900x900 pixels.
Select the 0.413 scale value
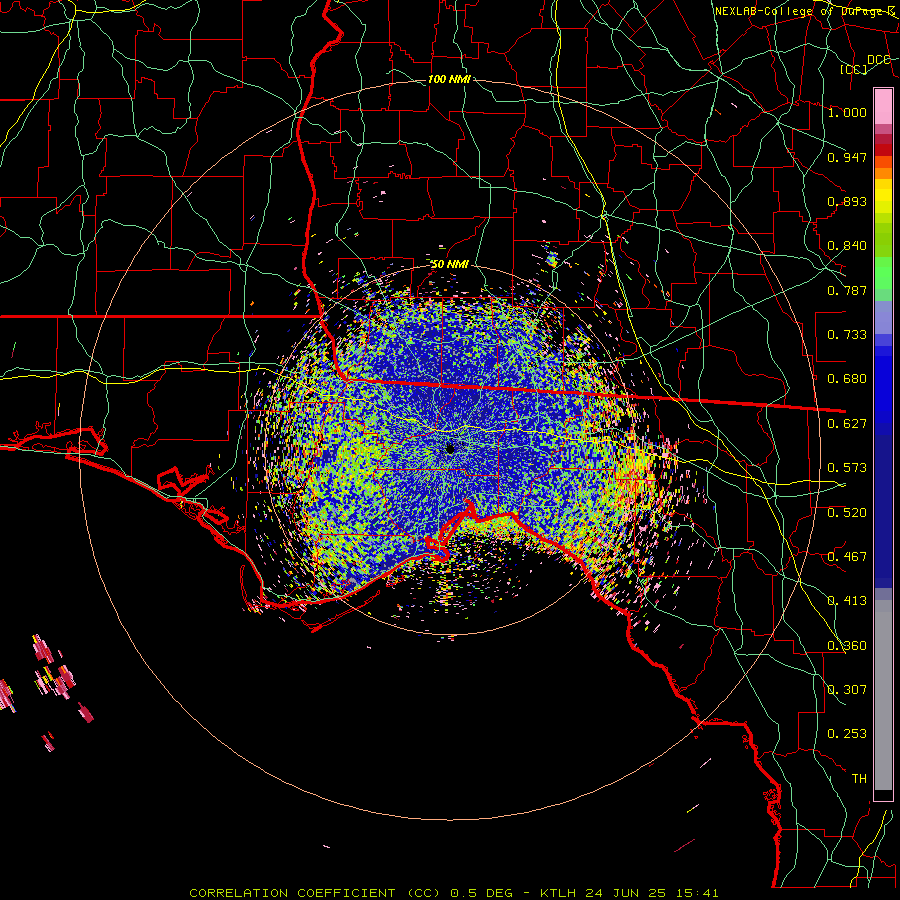tap(847, 601)
